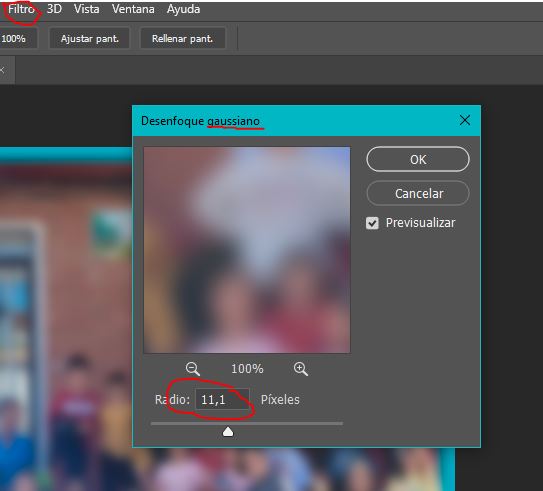Click the 100% preview zoom label
Viewport: 543px width, 491px height.
247,369
